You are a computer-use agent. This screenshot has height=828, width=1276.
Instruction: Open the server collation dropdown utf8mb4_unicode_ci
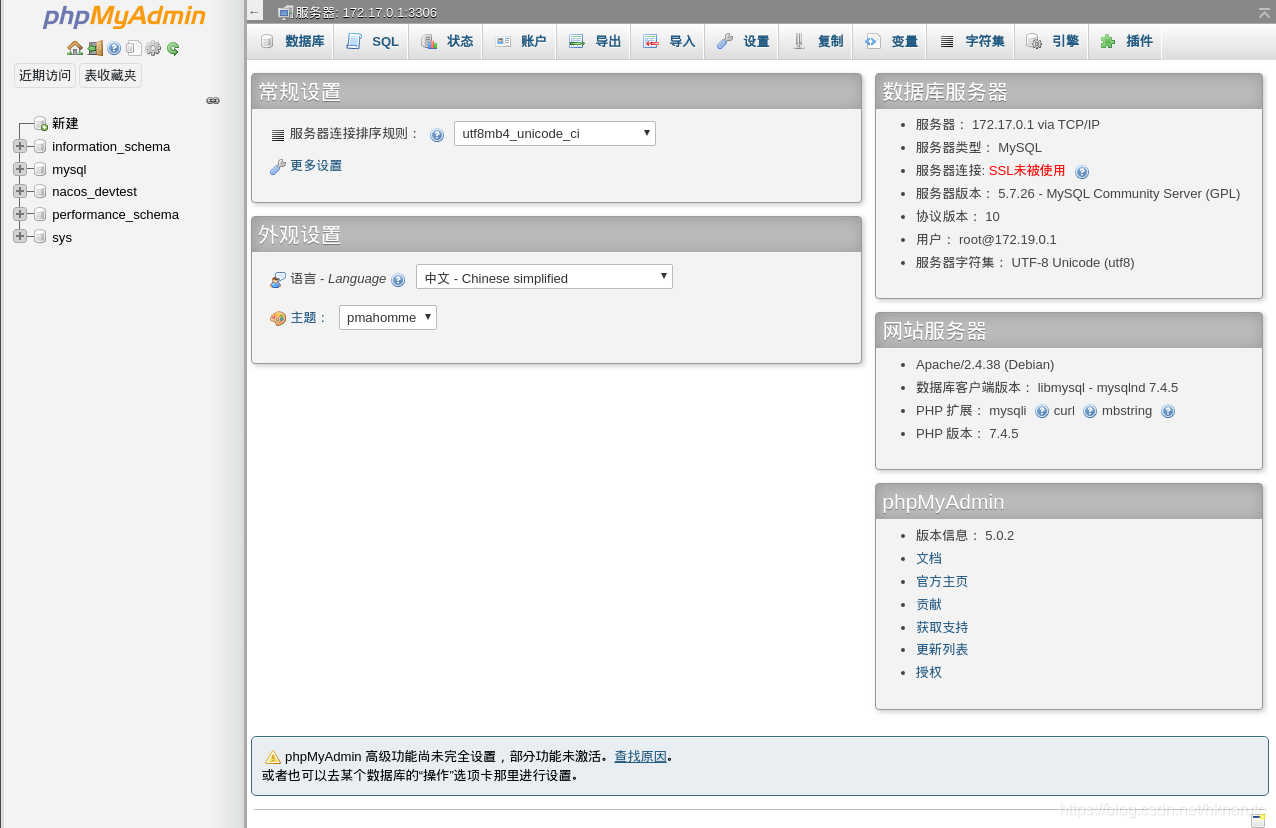coord(554,133)
